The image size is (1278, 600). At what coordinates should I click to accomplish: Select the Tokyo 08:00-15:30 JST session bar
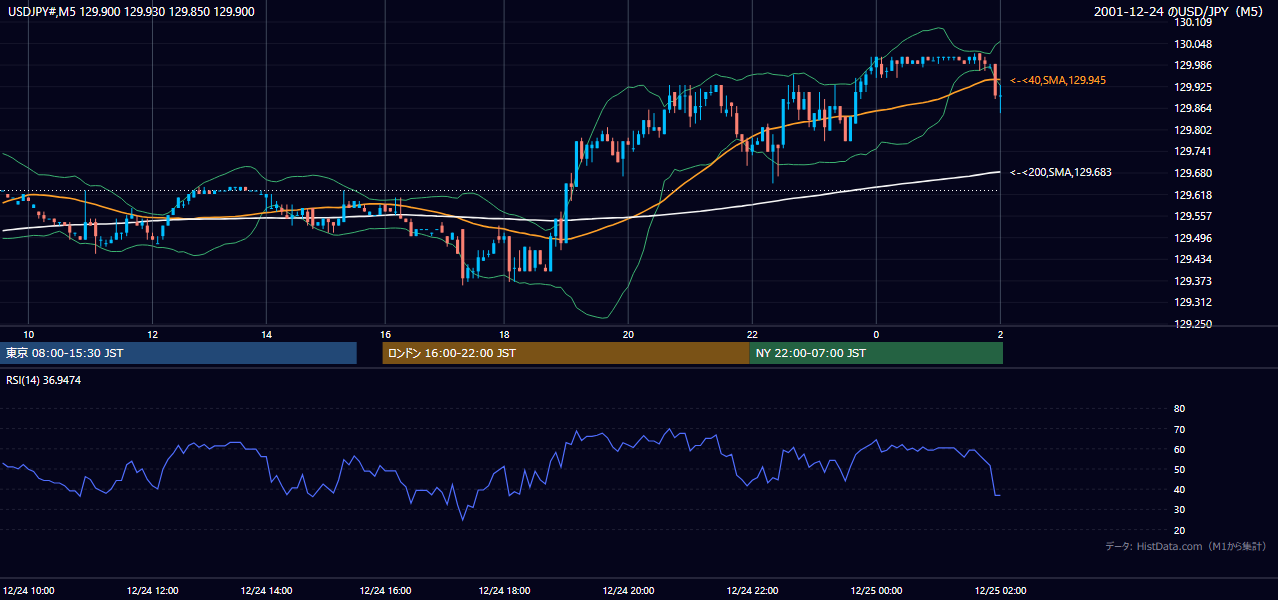click(x=178, y=353)
